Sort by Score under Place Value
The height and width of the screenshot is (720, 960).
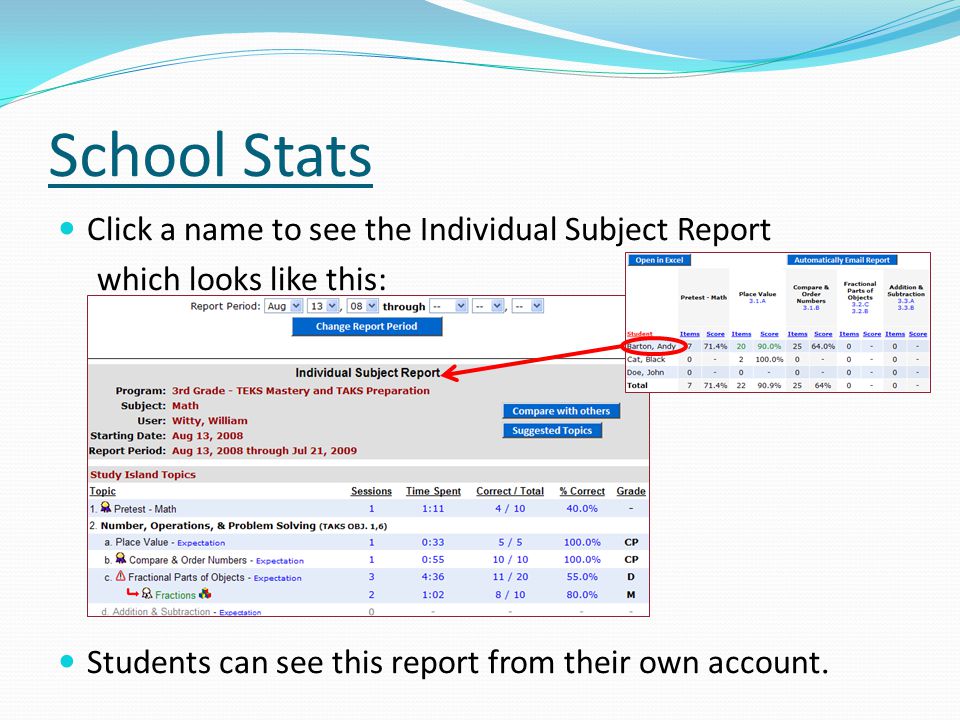(769, 334)
